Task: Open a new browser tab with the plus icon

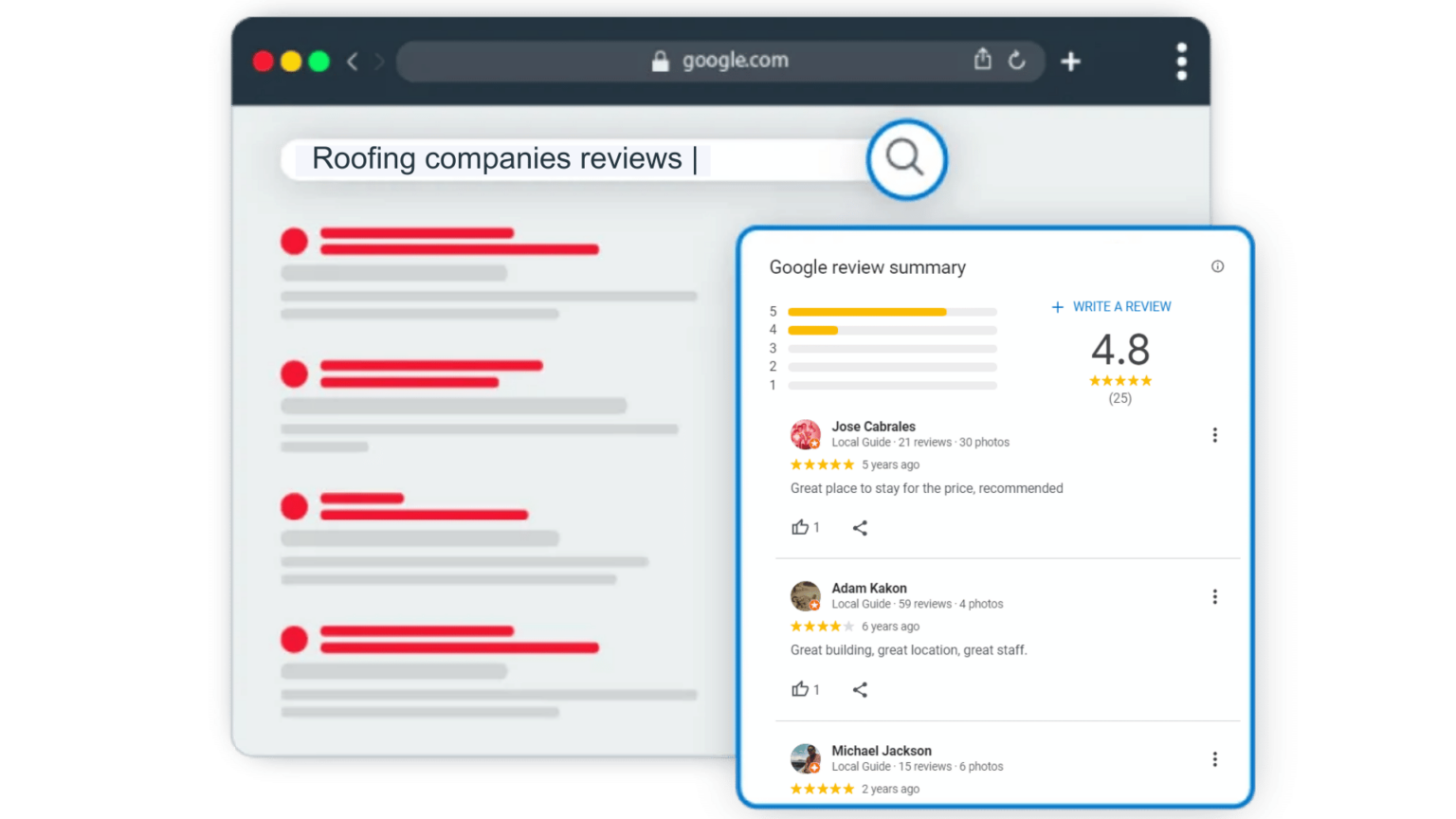Action: point(1070,61)
